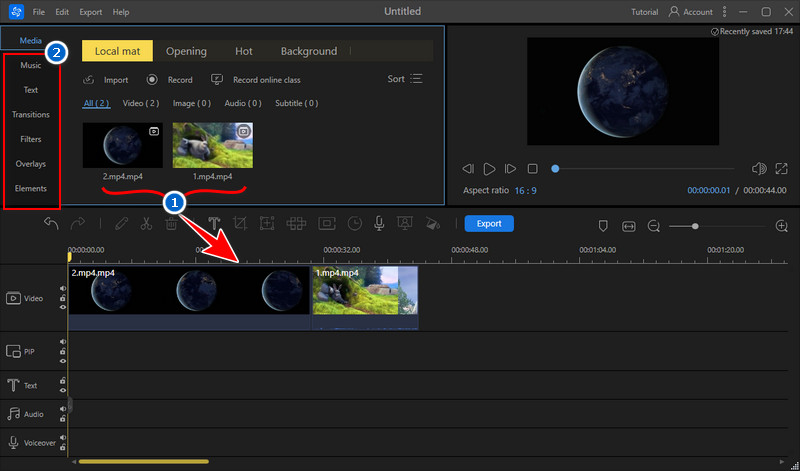This screenshot has width=800, height=471.
Task: Mute the PIP track
Action: [63, 342]
